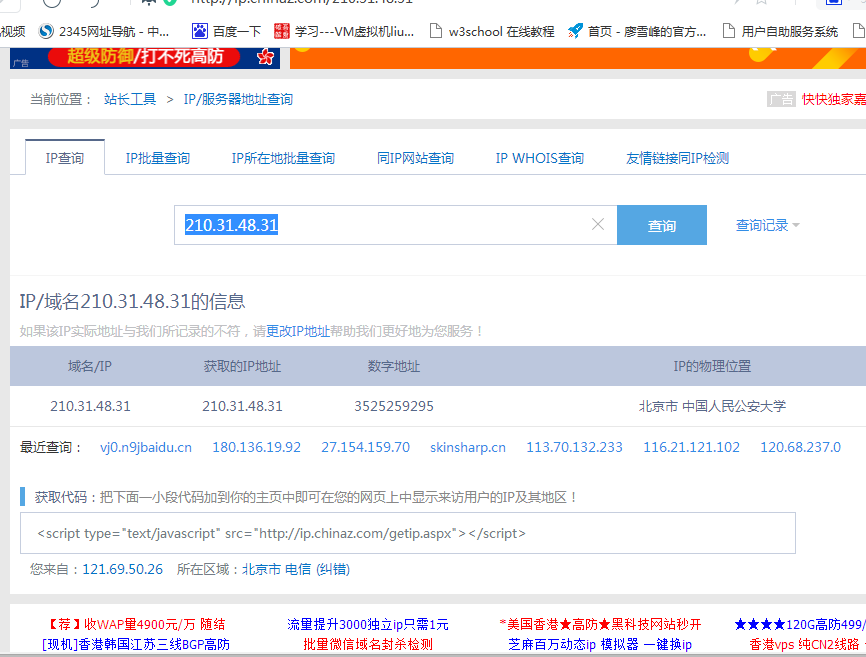
Task: Open ad 香港韩国江苏三线BGP高防
Action: 136,644
